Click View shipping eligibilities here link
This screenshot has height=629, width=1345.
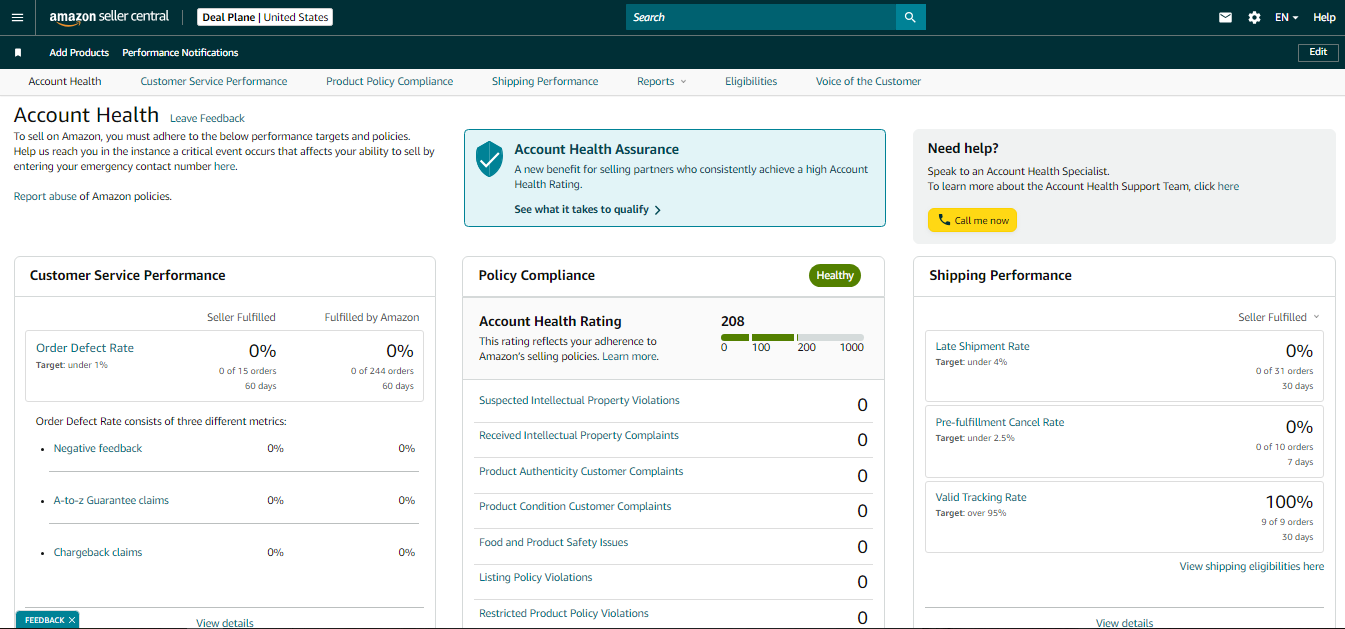[1252, 566]
